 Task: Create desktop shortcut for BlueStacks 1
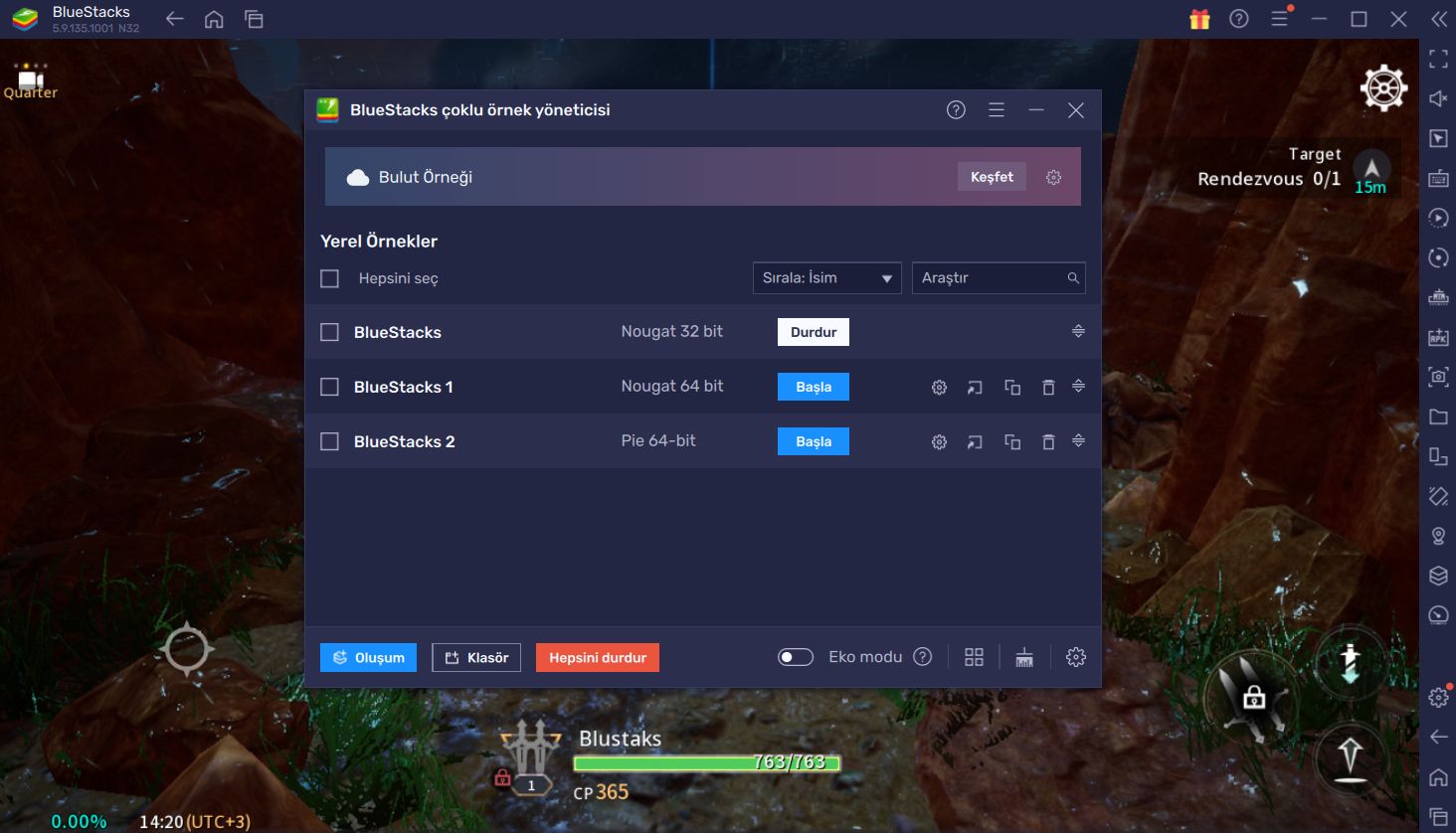975,388
